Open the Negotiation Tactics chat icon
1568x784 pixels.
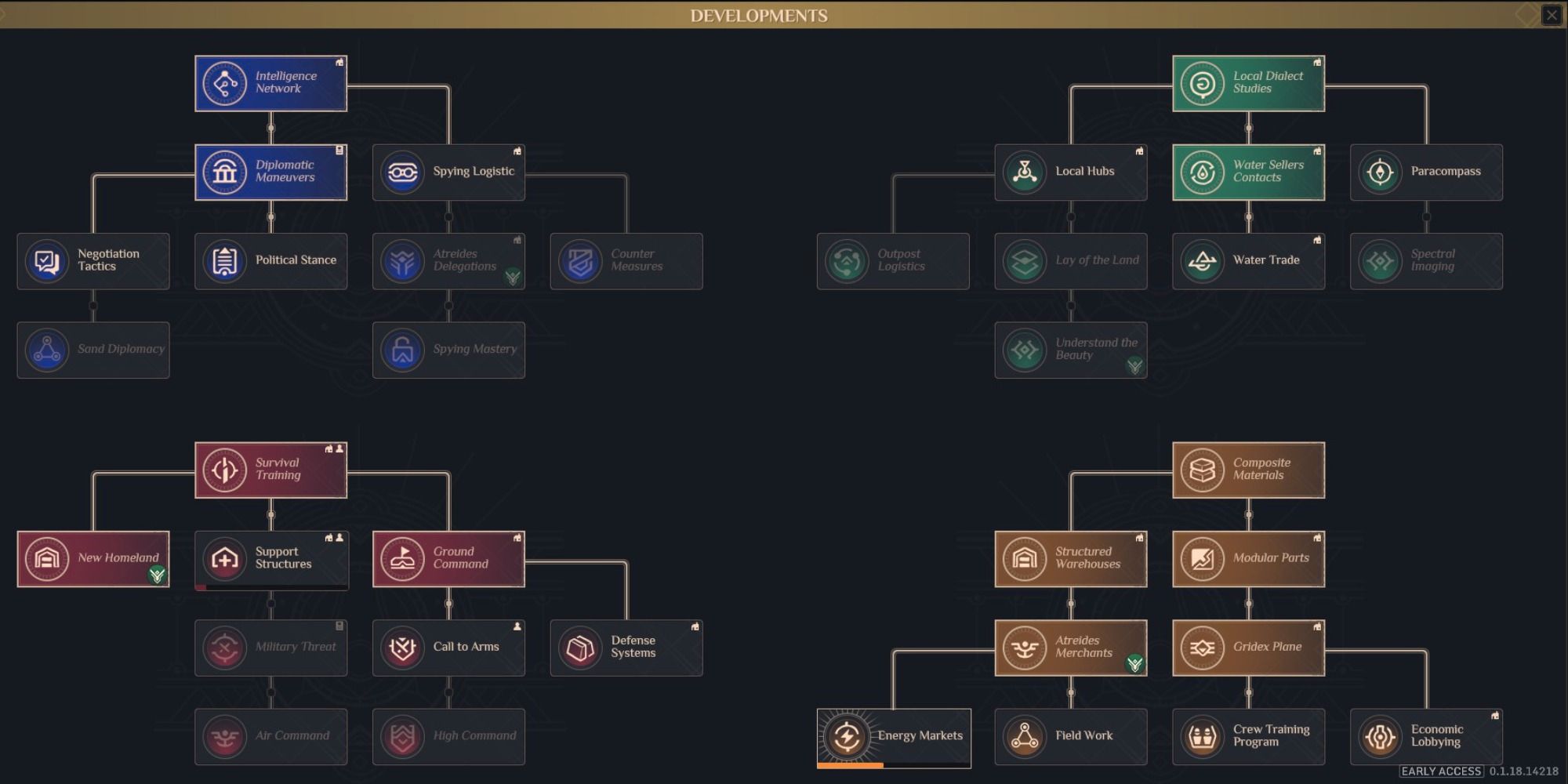click(47, 261)
